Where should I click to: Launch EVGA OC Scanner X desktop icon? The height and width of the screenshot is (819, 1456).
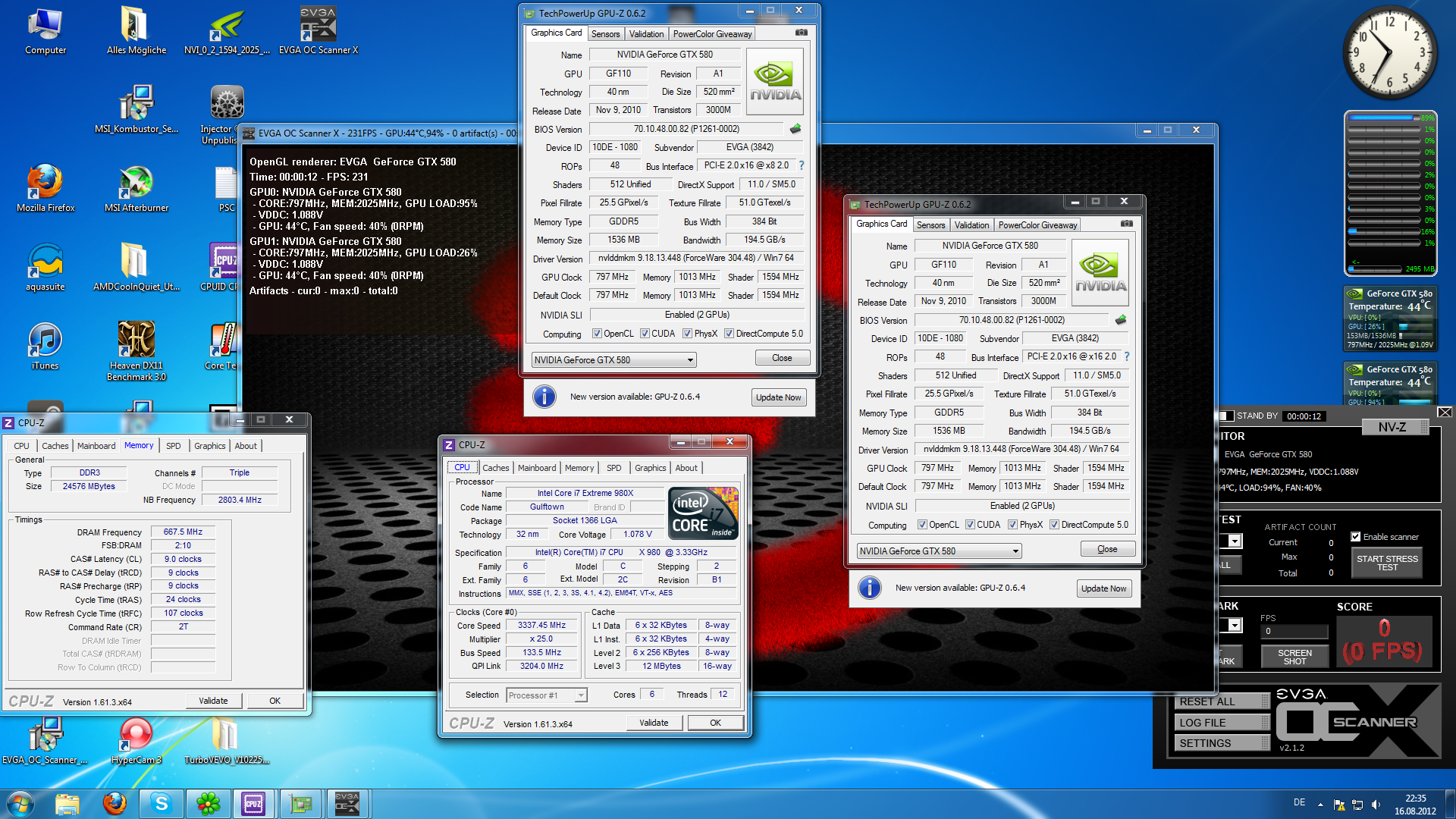[x=318, y=32]
